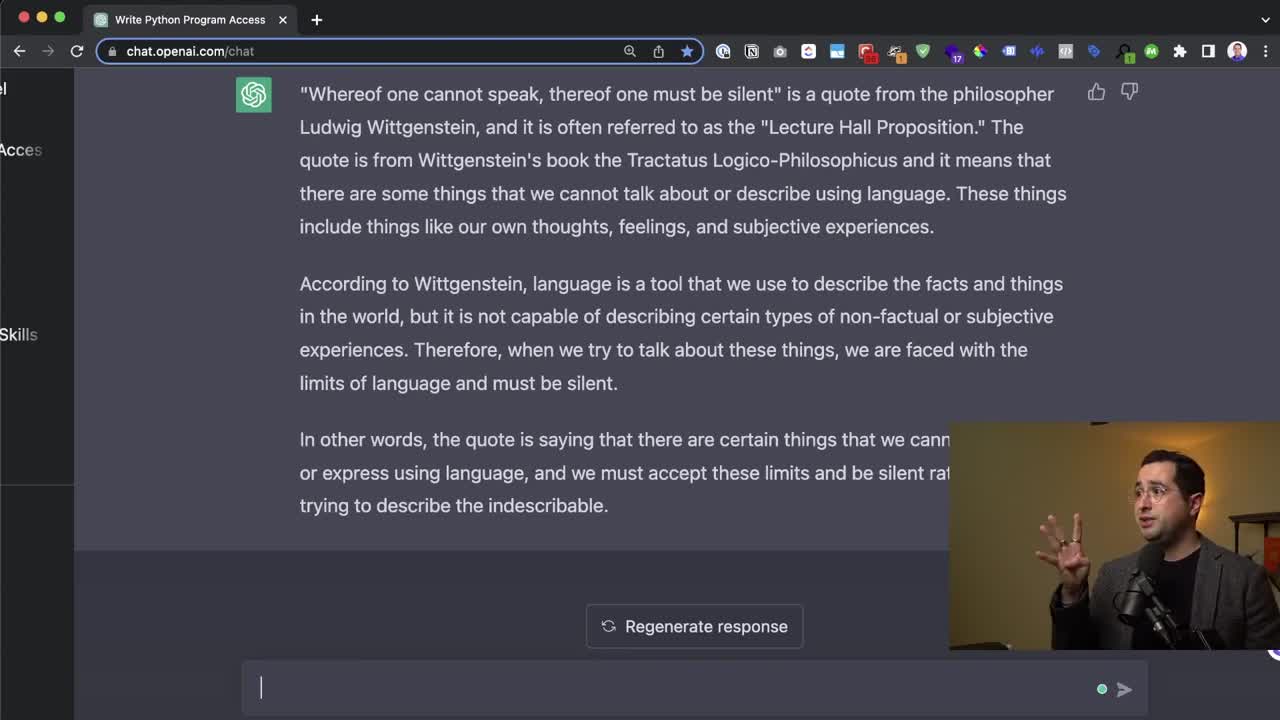Click the thumbs up icon on the response

coord(1096,92)
